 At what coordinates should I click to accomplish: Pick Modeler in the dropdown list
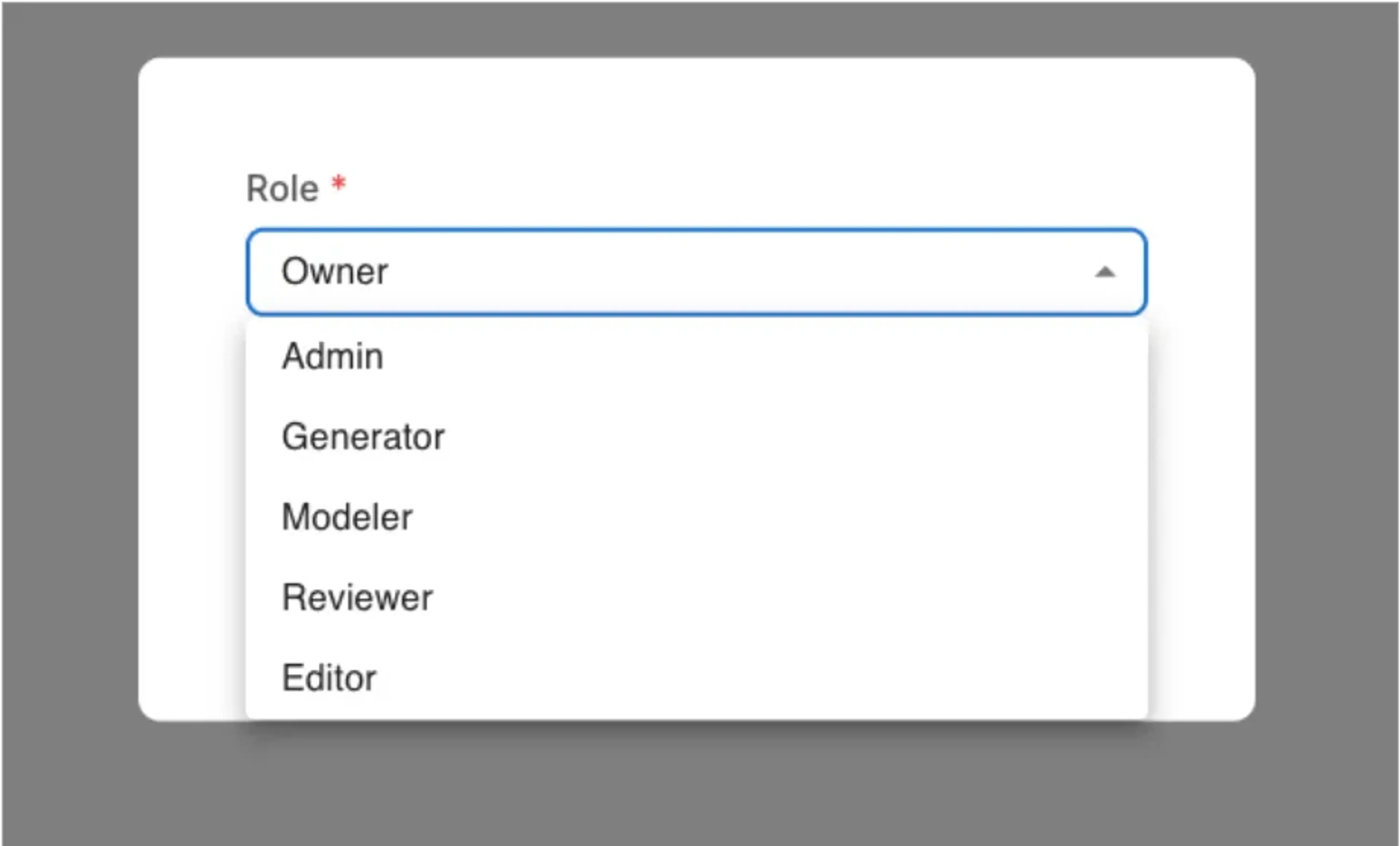tap(347, 517)
